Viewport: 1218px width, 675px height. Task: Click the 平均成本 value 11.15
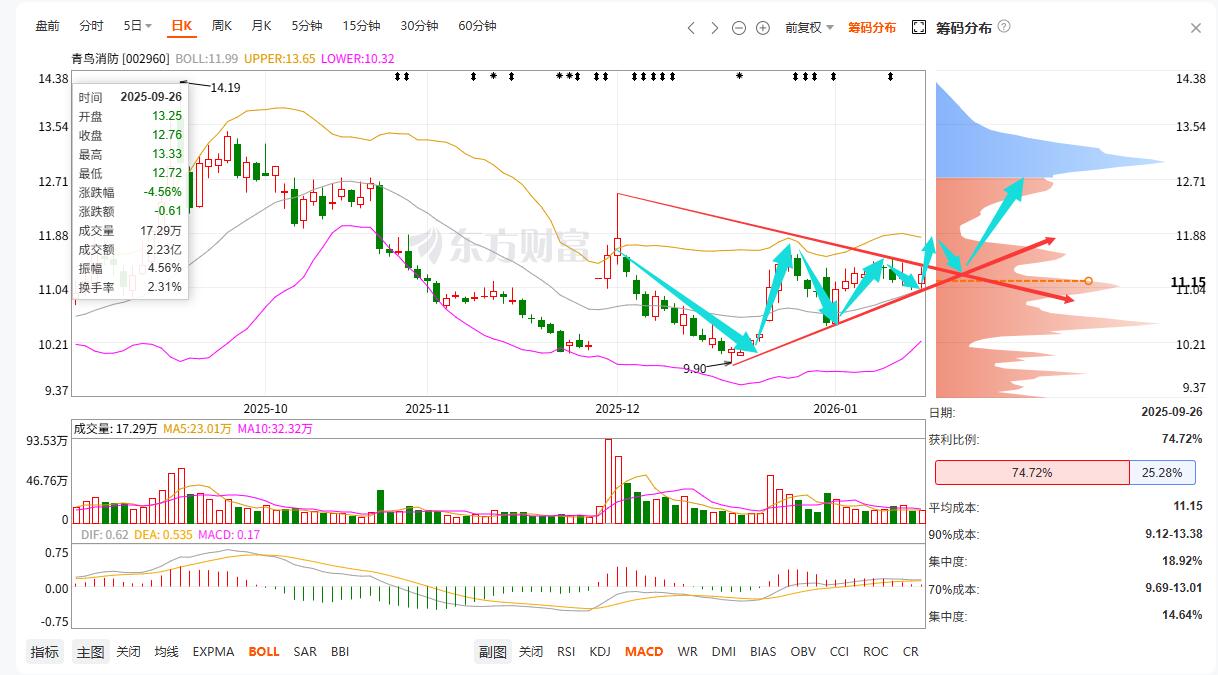(1188, 507)
